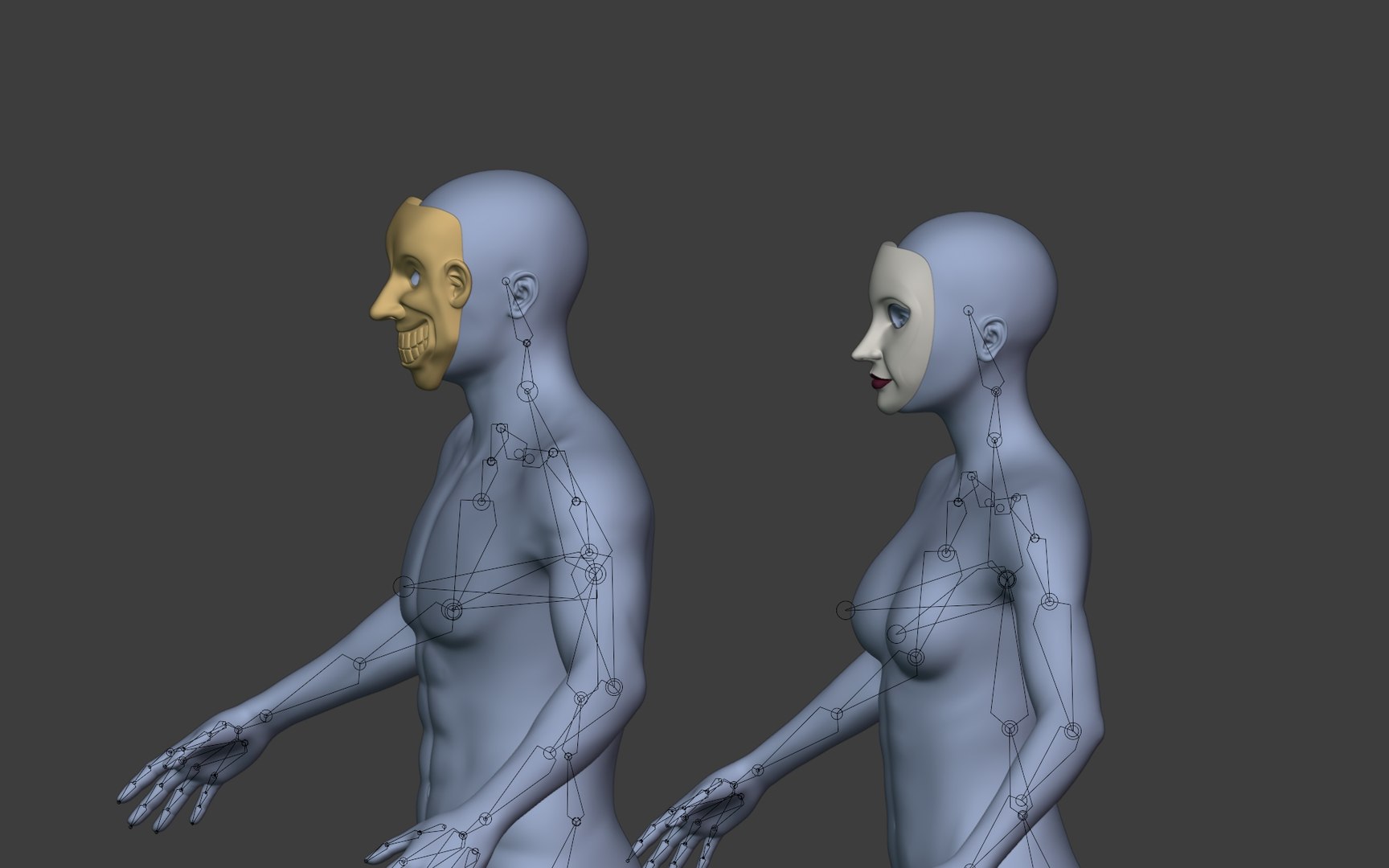The image size is (1389, 868).
Task: Click the female figure's ear
Action: (993, 340)
